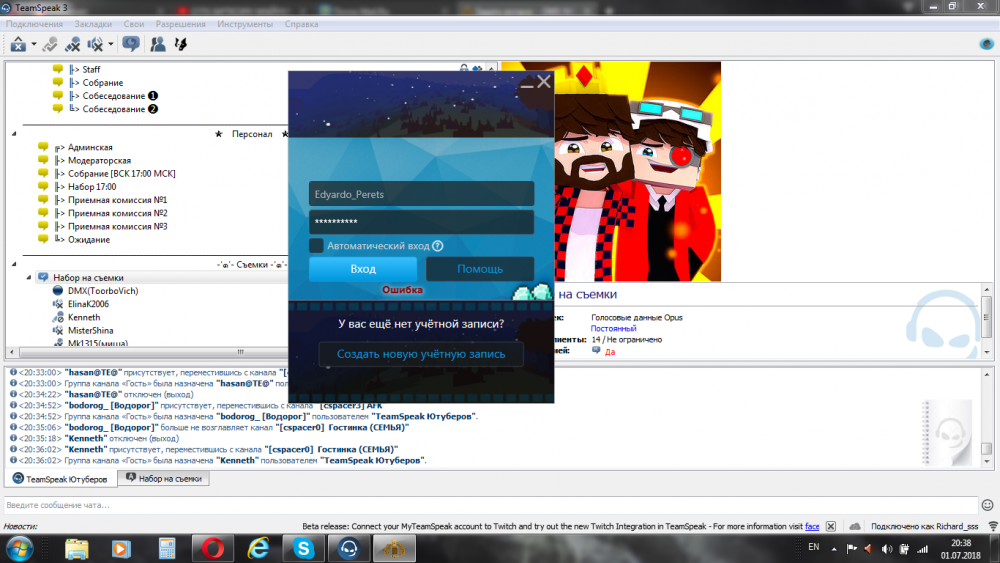The height and width of the screenshot is (563, 1000).
Task: Collapse the Набор на съемки channel
Action: [x=27, y=277]
